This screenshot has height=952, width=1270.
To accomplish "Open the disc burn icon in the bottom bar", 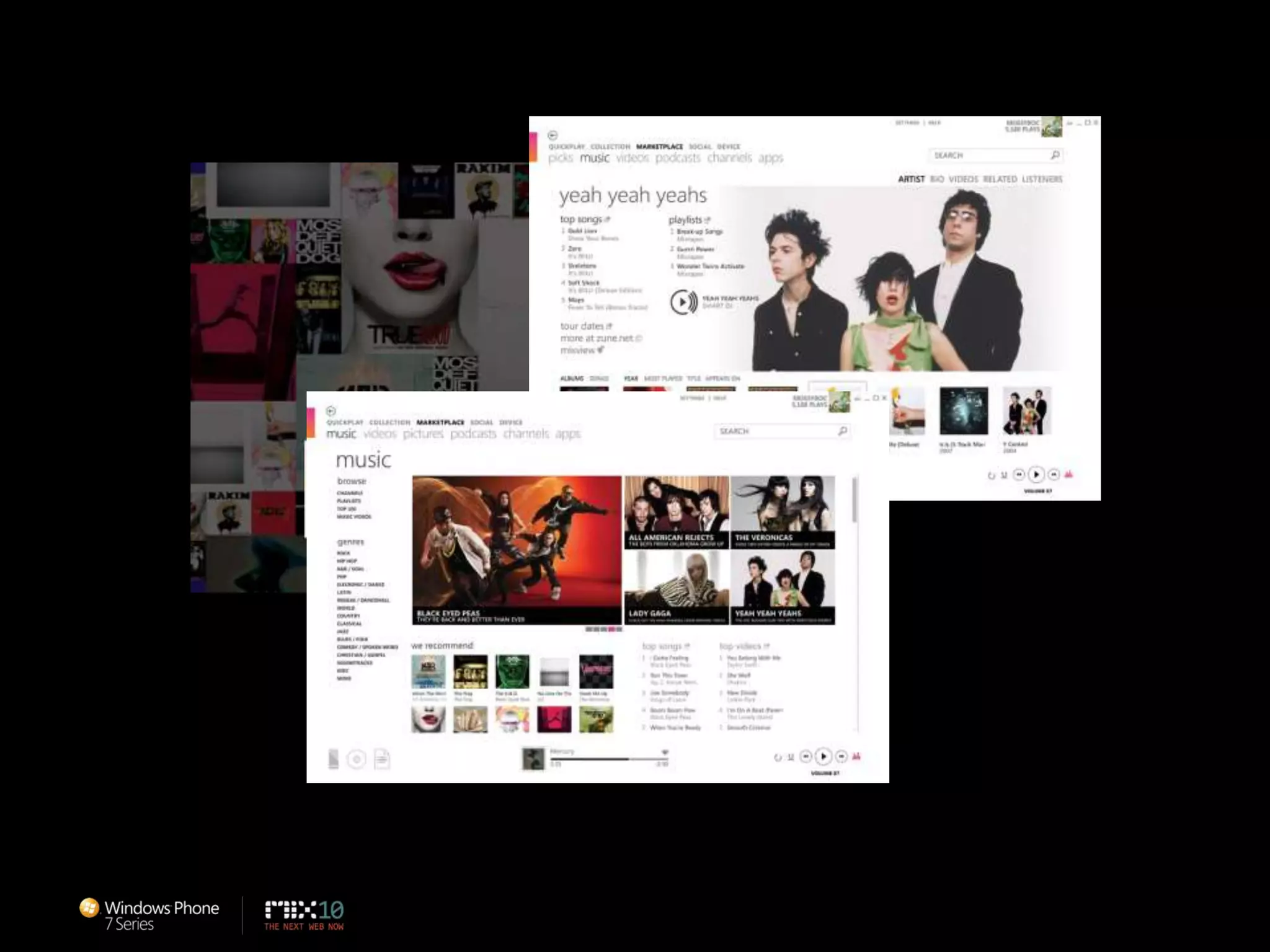I will point(357,759).
